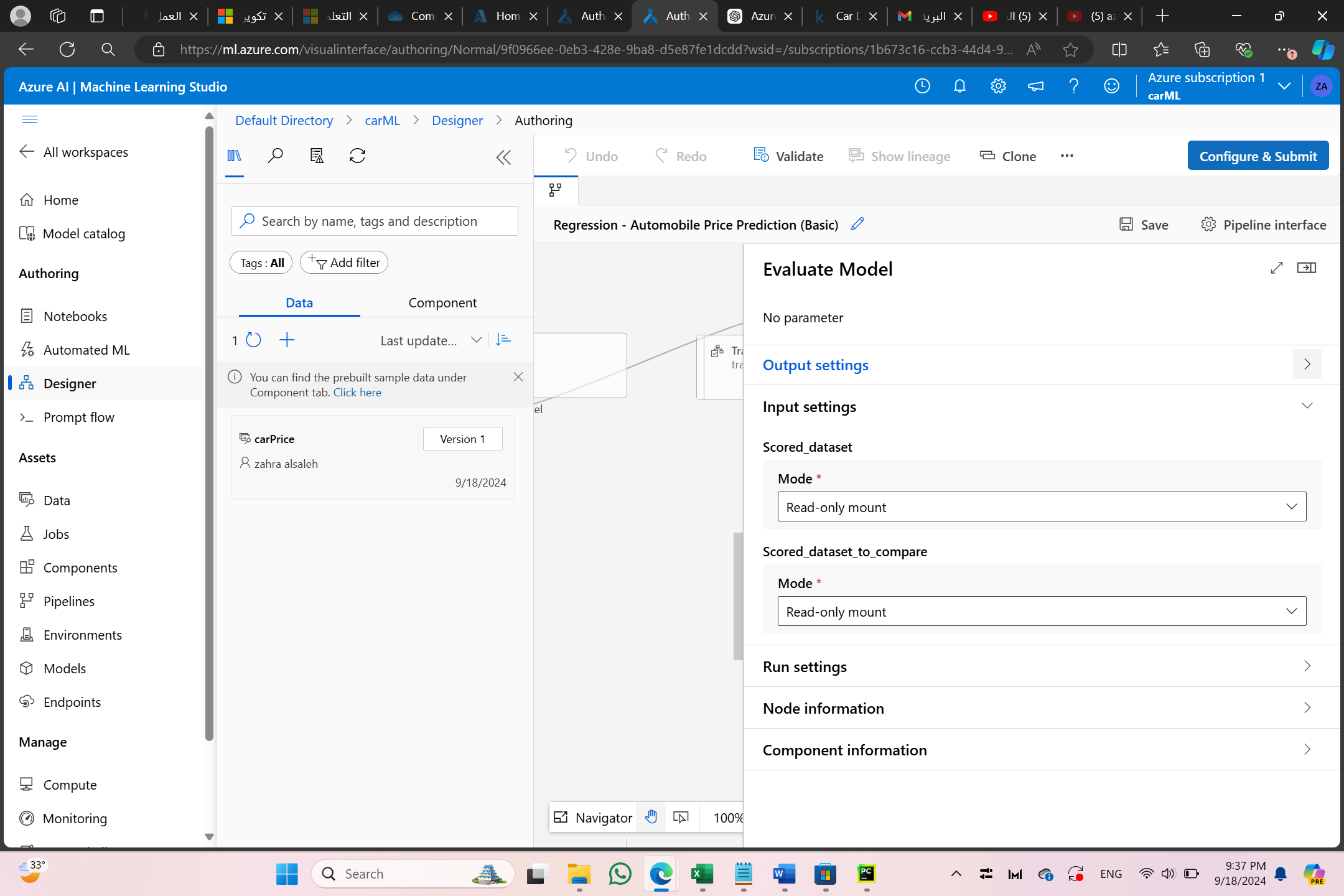Follow the Click here link for sample data

point(357,393)
